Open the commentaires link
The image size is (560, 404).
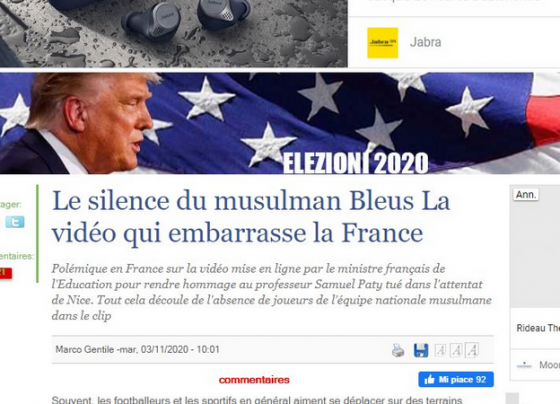pos(254,380)
